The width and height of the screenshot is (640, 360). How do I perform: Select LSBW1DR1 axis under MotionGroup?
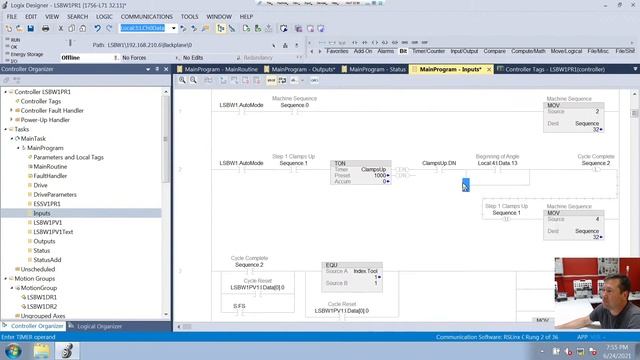point(42,297)
